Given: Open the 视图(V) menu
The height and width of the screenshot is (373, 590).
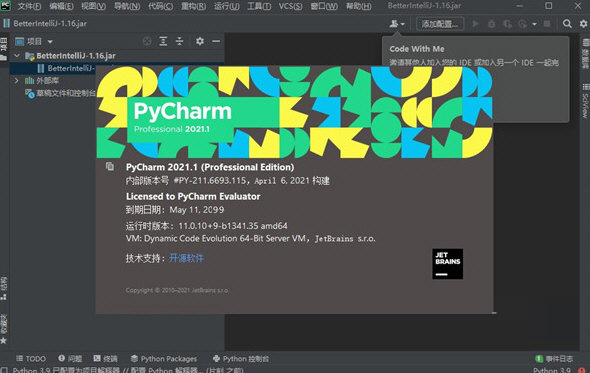Looking at the screenshot, I should (x=94, y=6).
